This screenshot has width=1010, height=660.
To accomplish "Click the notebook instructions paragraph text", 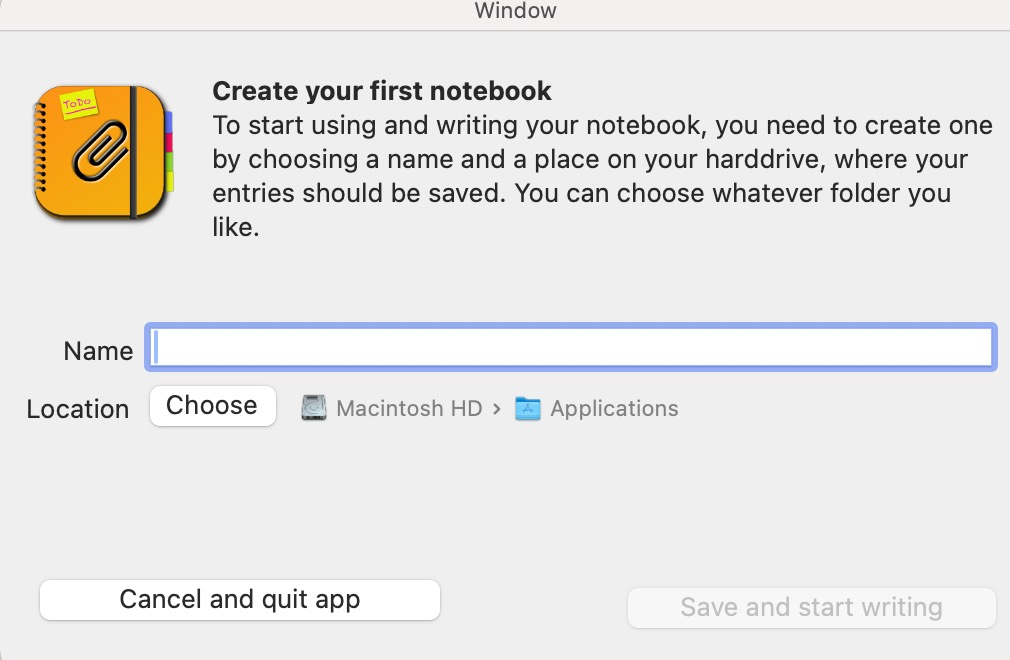I will pos(602,176).
